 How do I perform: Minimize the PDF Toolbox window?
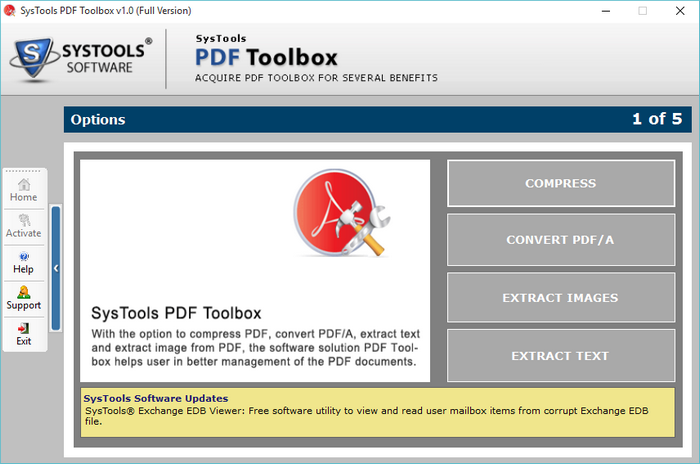pyautogui.click(x=596, y=11)
